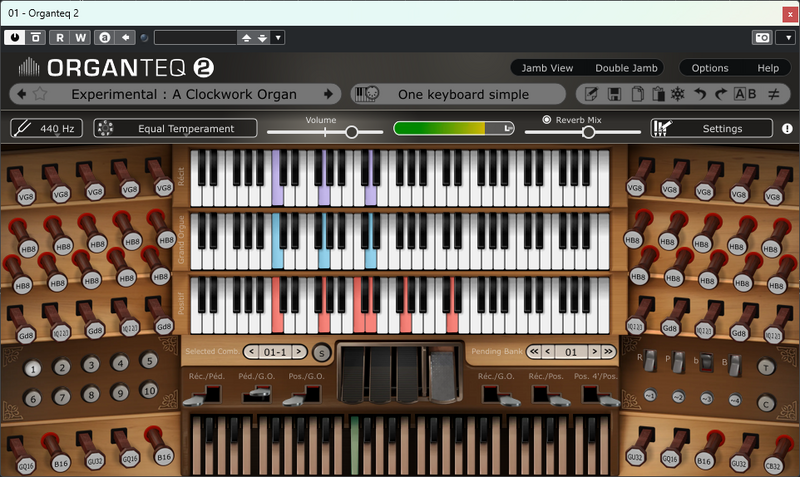Viewport: 800px width, 477px height.
Task: Click the ~1 crescendo piston
Action: coord(649,395)
